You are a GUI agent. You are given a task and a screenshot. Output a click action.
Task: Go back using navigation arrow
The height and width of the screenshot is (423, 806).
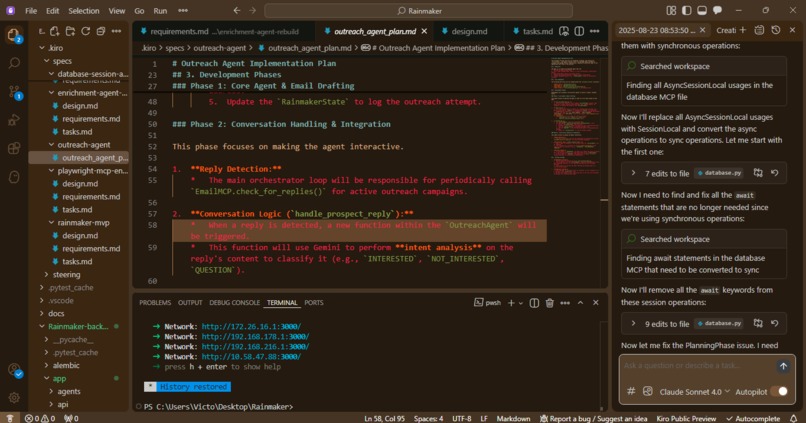coord(236,10)
